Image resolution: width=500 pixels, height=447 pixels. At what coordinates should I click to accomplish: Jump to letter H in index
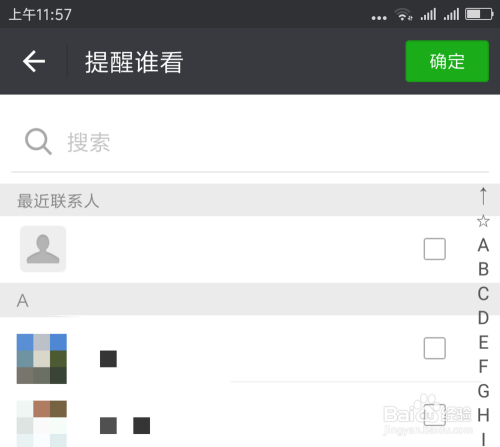483,415
